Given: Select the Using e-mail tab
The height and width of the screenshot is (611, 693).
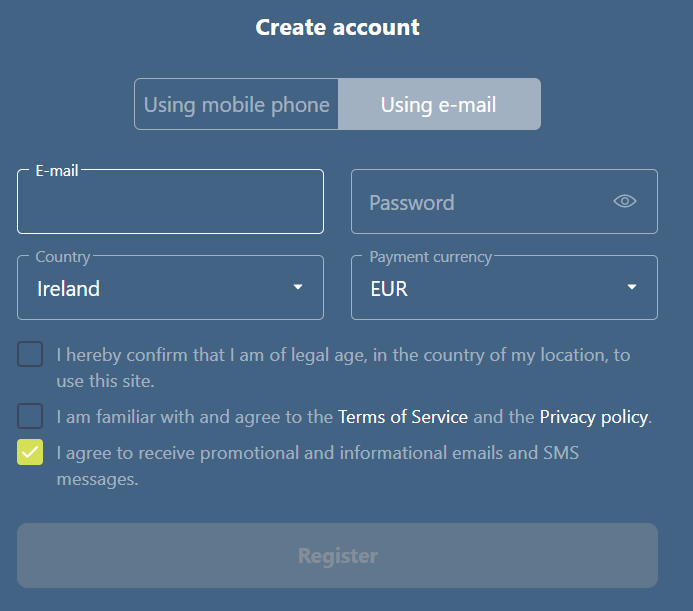Looking at the screenshot, I should tap(439, 104).
